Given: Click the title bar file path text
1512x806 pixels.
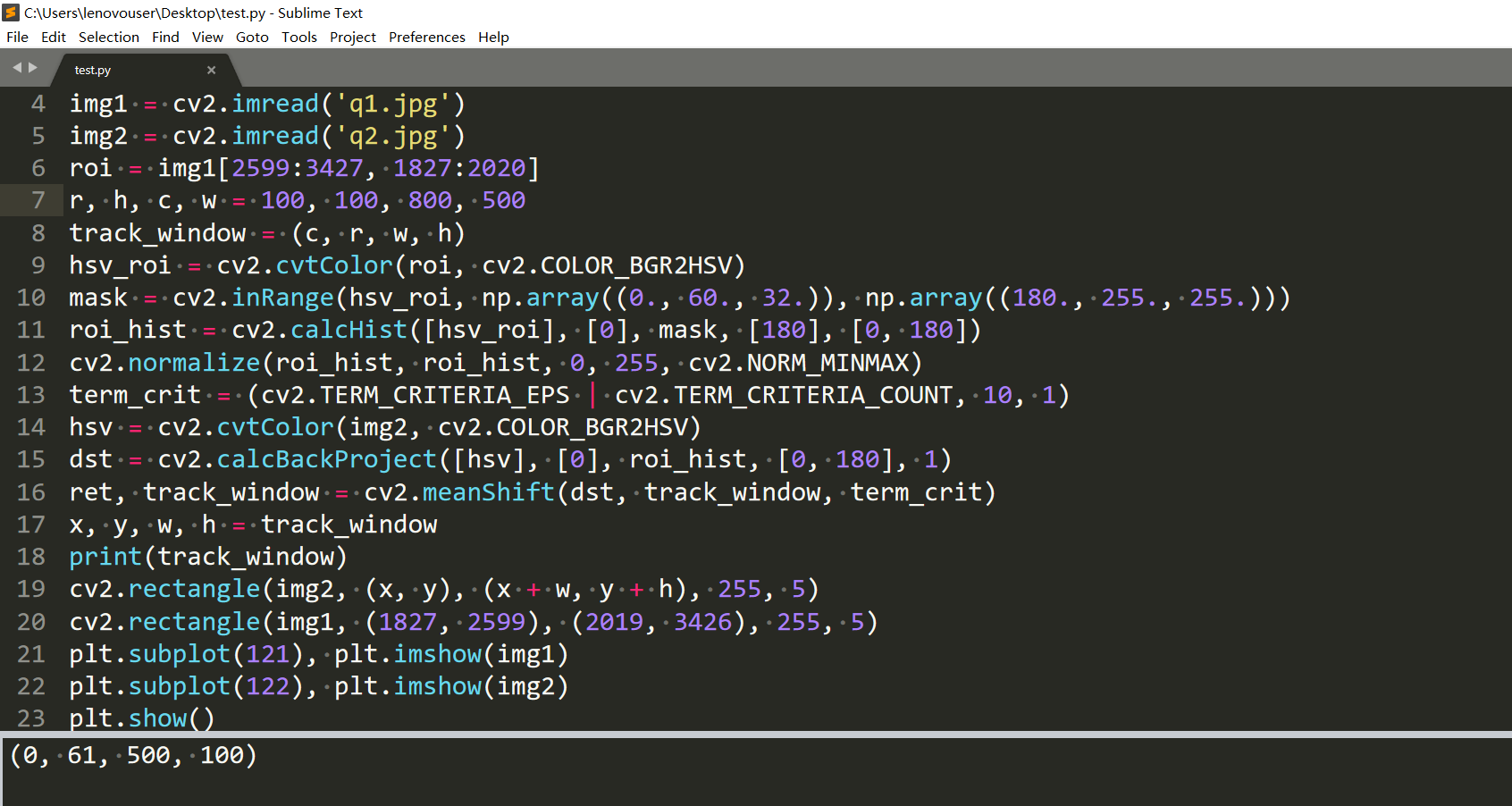Looking at the screenshot, I should [146, 13].
